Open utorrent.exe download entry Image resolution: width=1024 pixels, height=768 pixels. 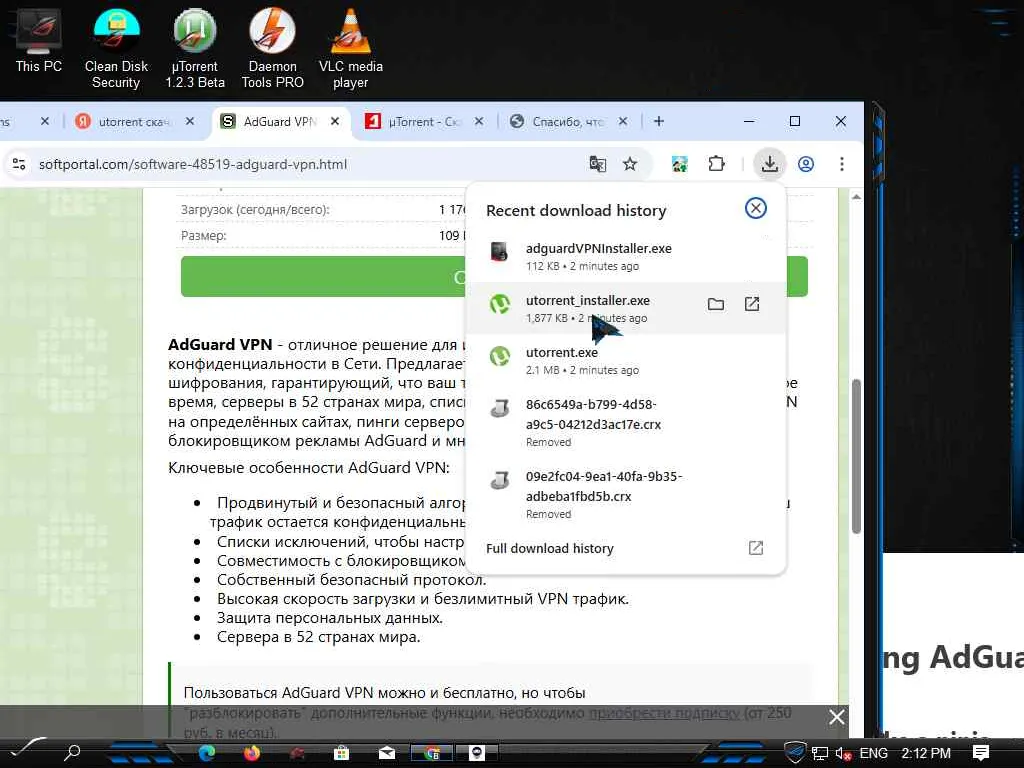[x=626, y=360]
